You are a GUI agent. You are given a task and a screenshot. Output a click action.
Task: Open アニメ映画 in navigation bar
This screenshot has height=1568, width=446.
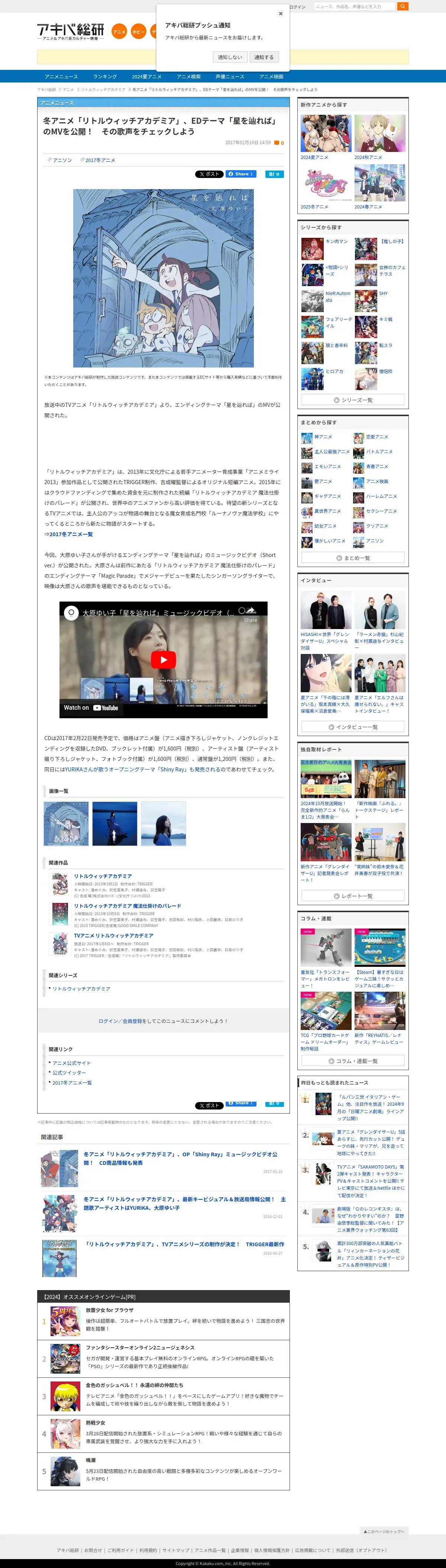(271, 77)
